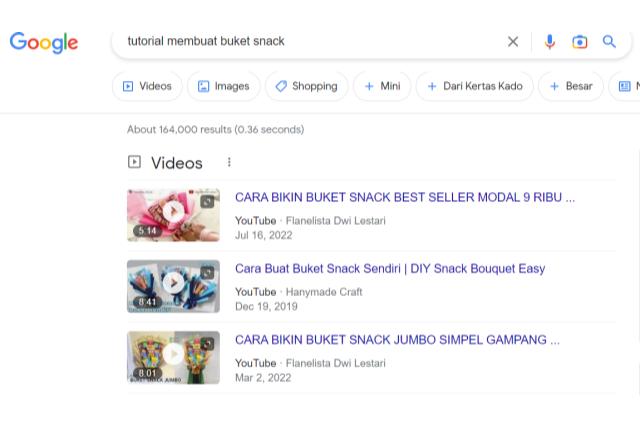Click About 164,000 results text
This screenshot has width=640, height=427.
216,129
